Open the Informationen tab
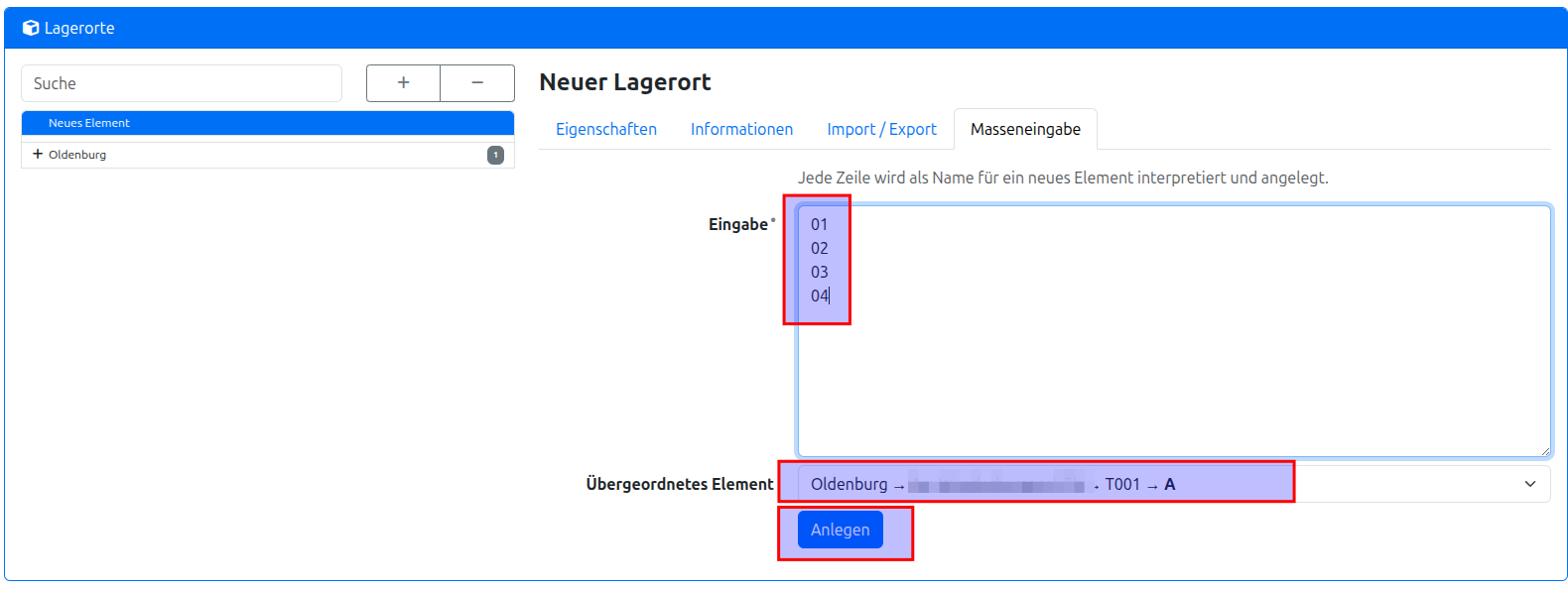Screen dimensions: 1568x593 point(741,129)
